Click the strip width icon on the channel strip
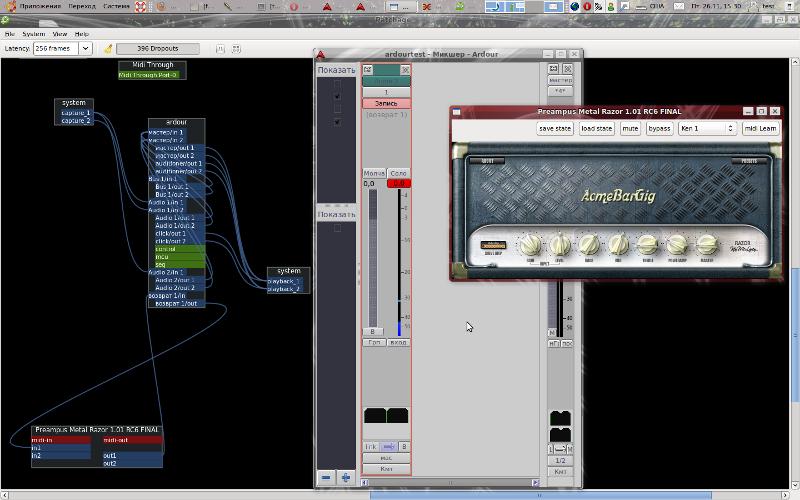 (x=368, y=69)
